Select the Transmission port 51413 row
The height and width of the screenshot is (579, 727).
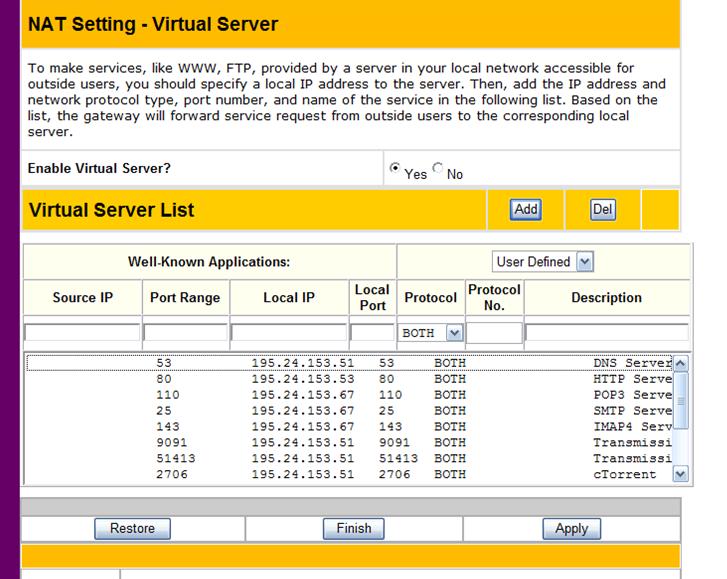(349, 458)
